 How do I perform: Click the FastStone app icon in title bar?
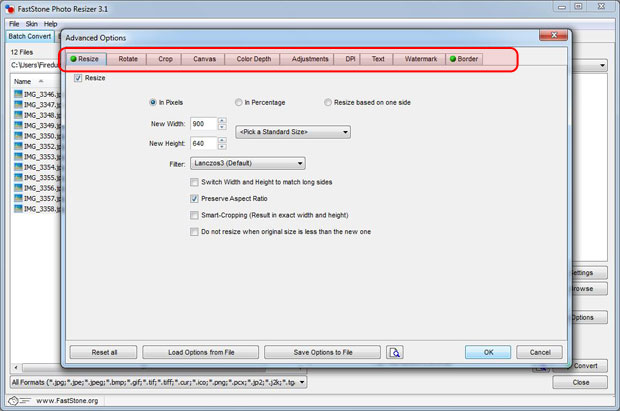click(x=10, y=8)
